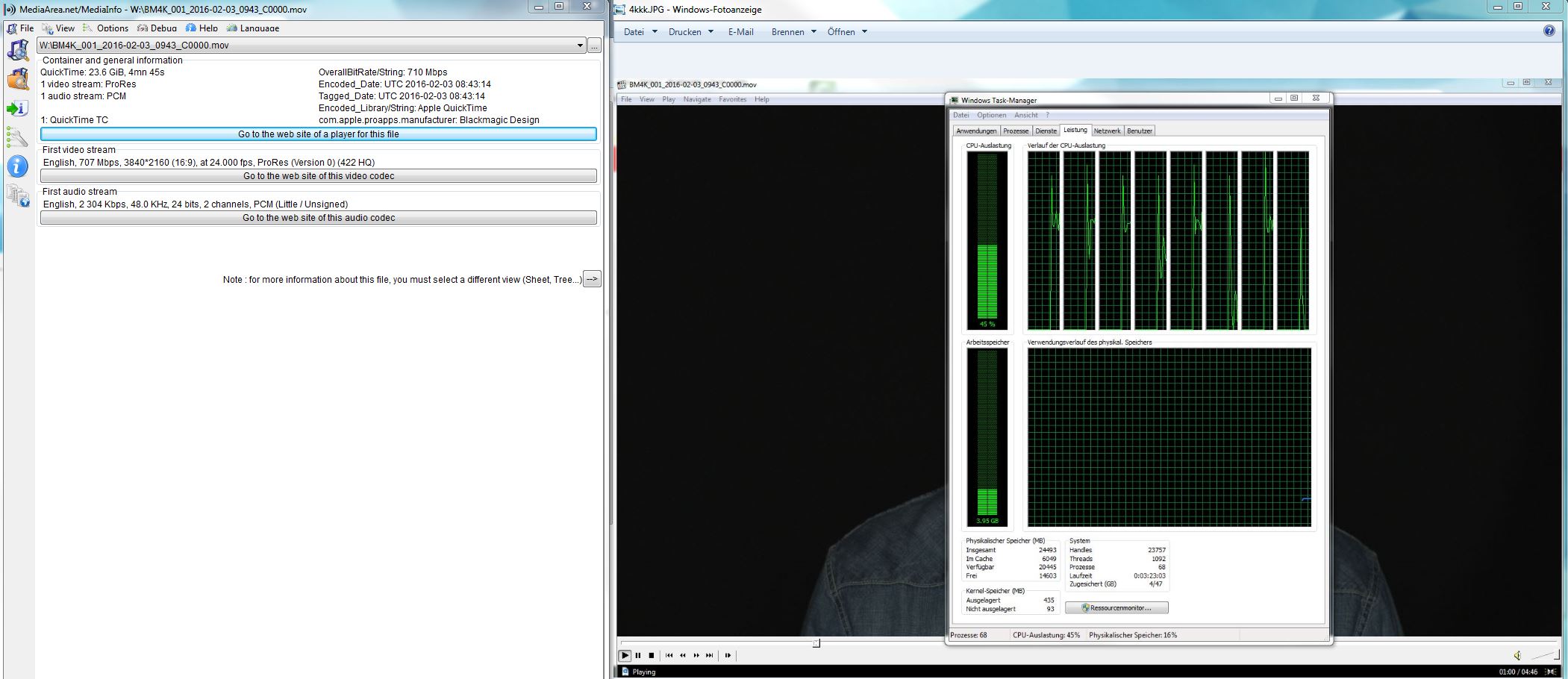Switch to the Anwendungen tab in Task-Manager

click(976, 131)
